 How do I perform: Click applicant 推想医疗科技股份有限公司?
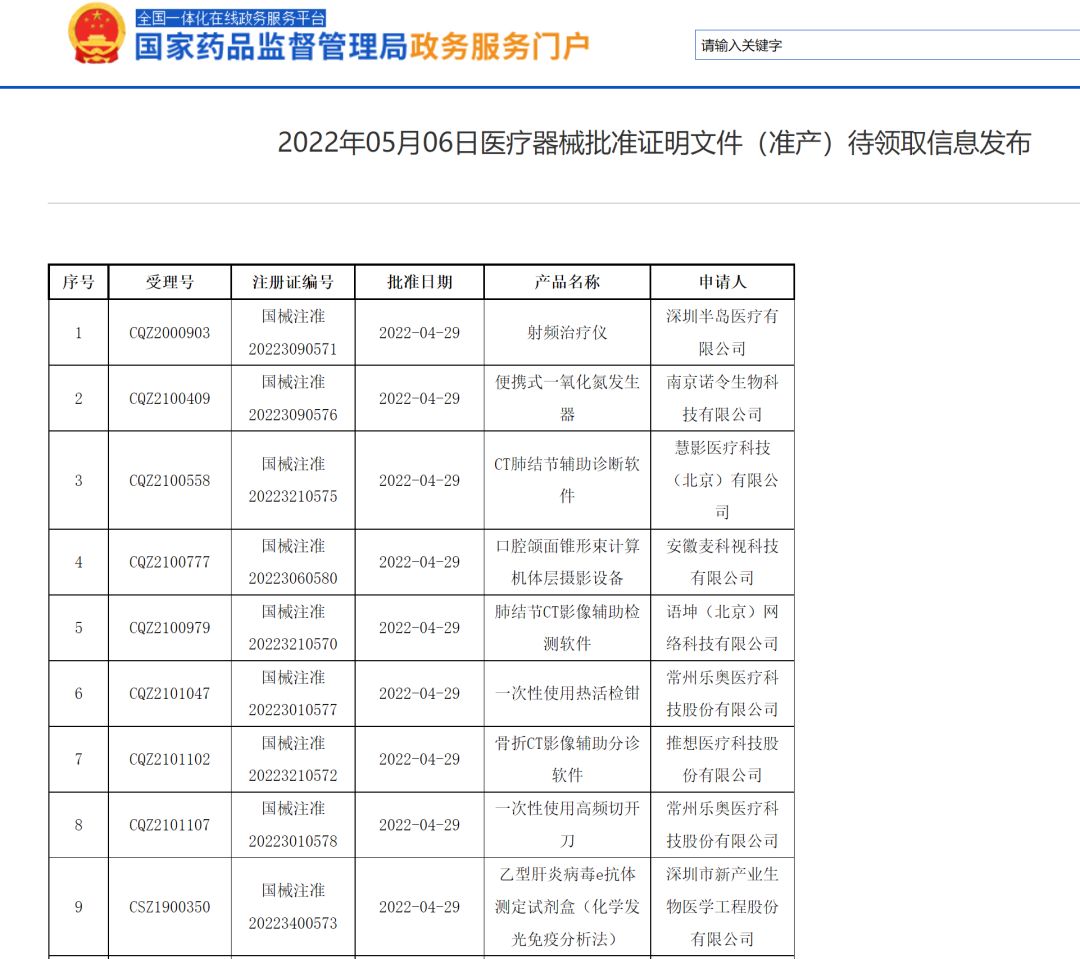click(722, 759)
